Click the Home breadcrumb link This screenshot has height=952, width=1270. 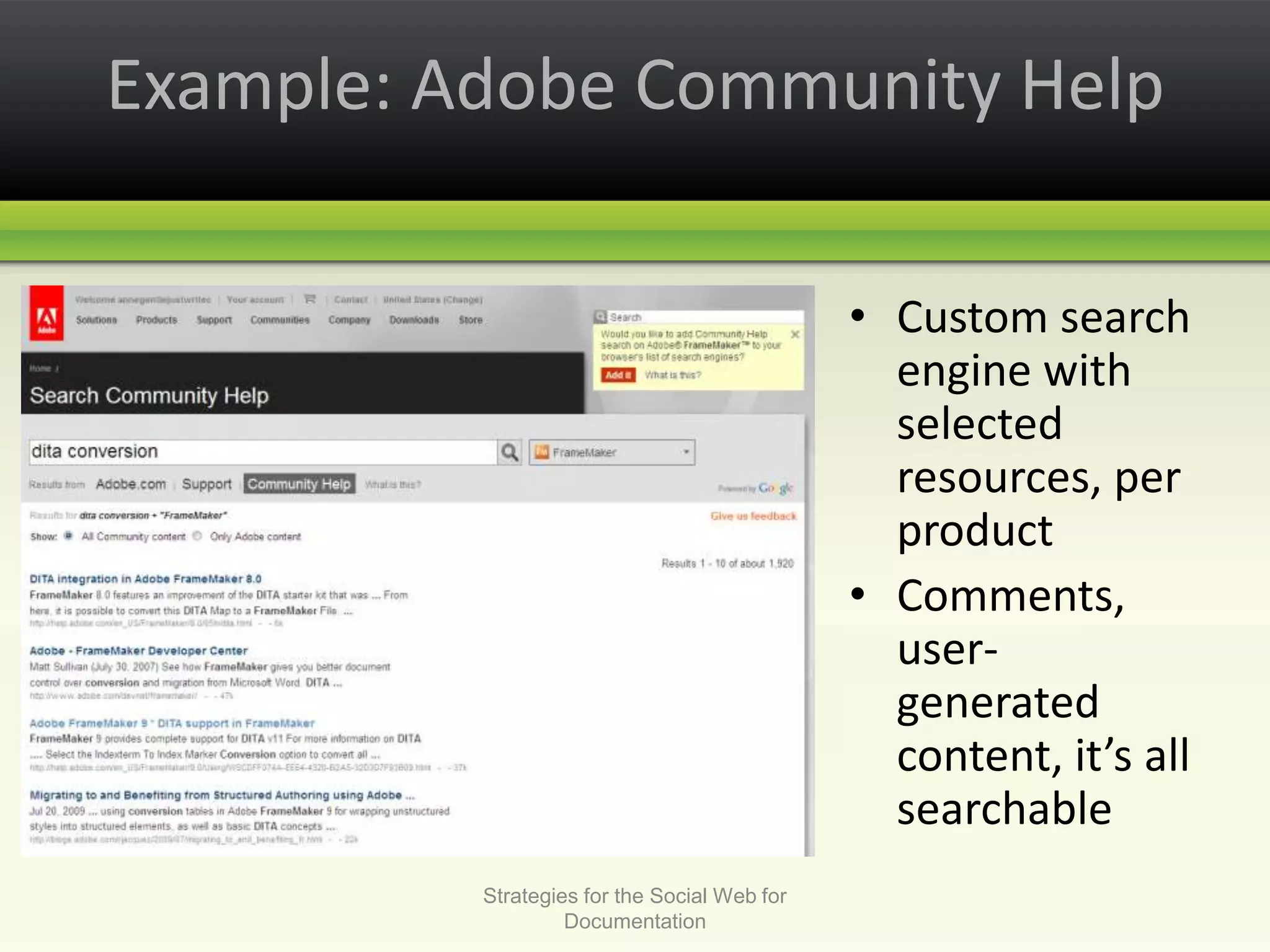(40, 368)
